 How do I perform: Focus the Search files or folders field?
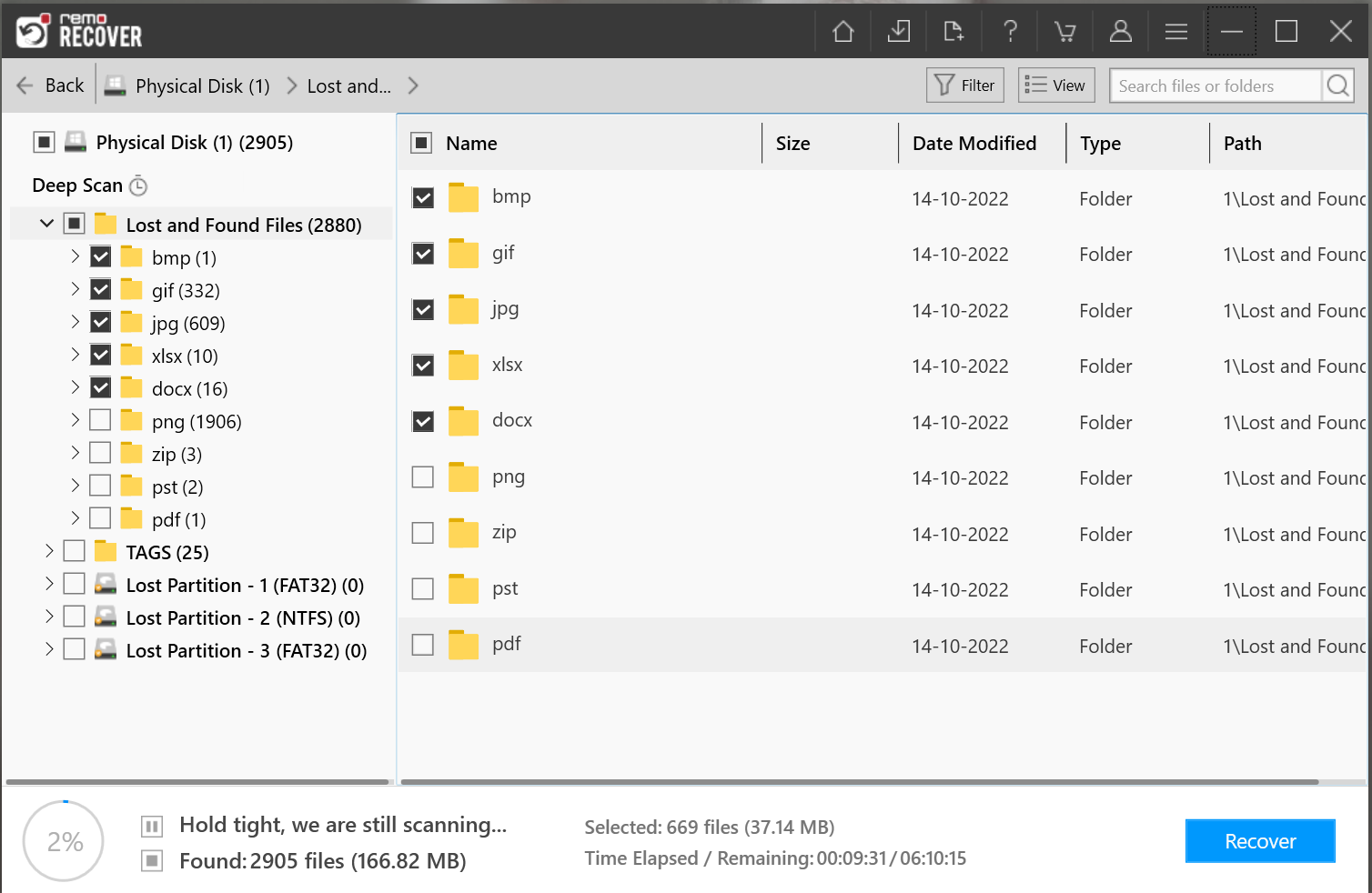pyautogui.click(x=1216, y=85)
